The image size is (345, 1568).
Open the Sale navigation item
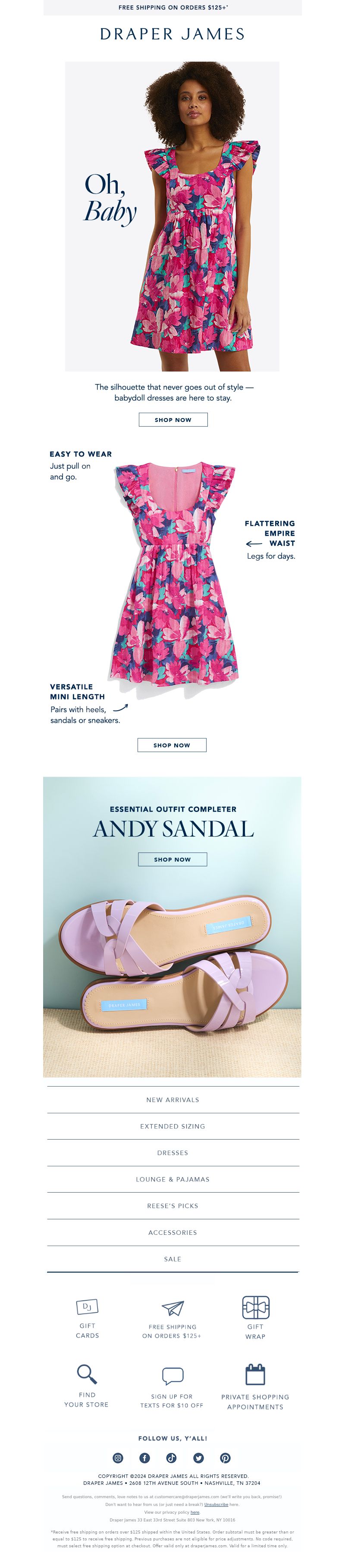(x=172, y=1259)
